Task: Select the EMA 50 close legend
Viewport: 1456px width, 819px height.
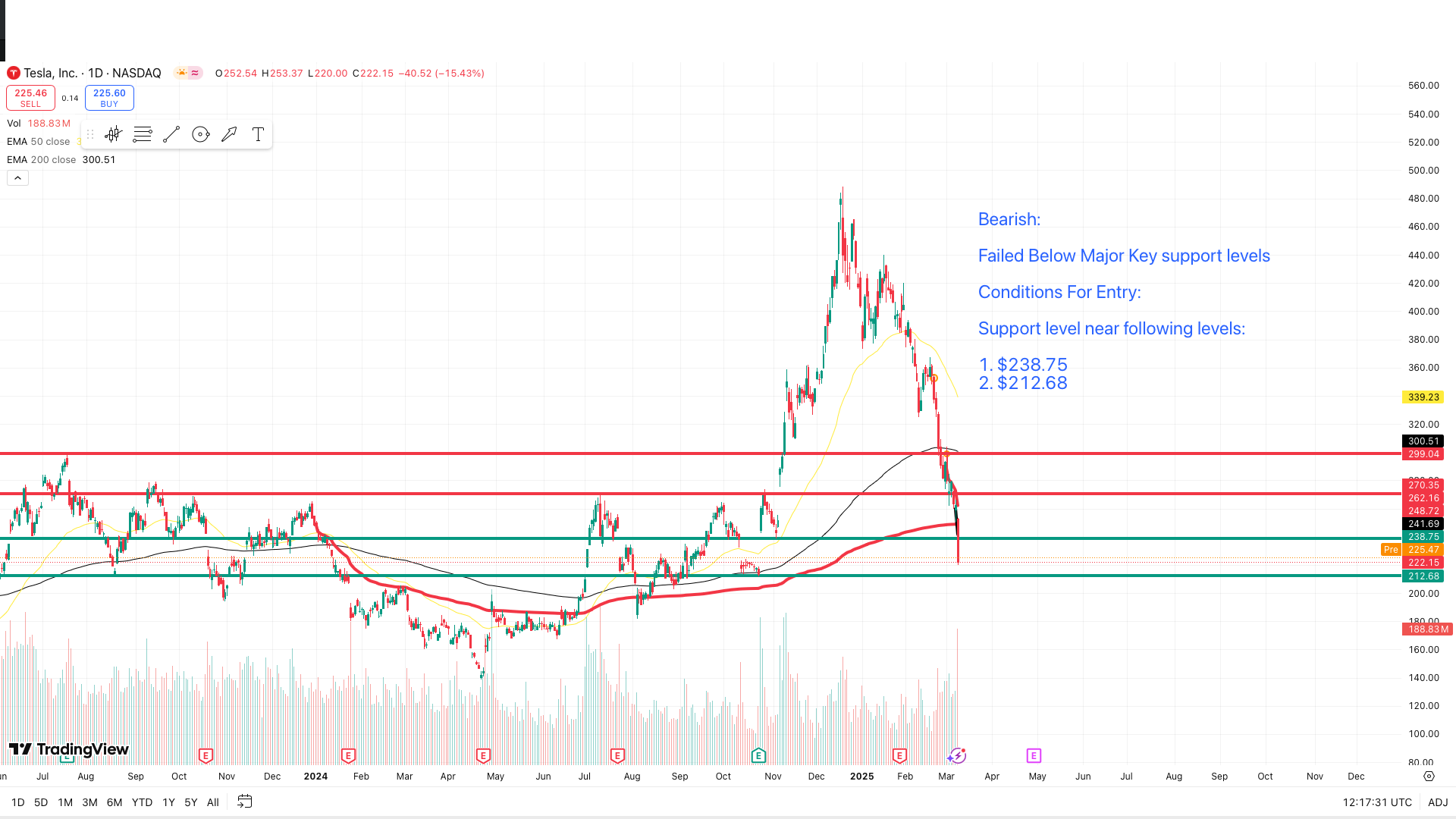Action: (39, 142)
